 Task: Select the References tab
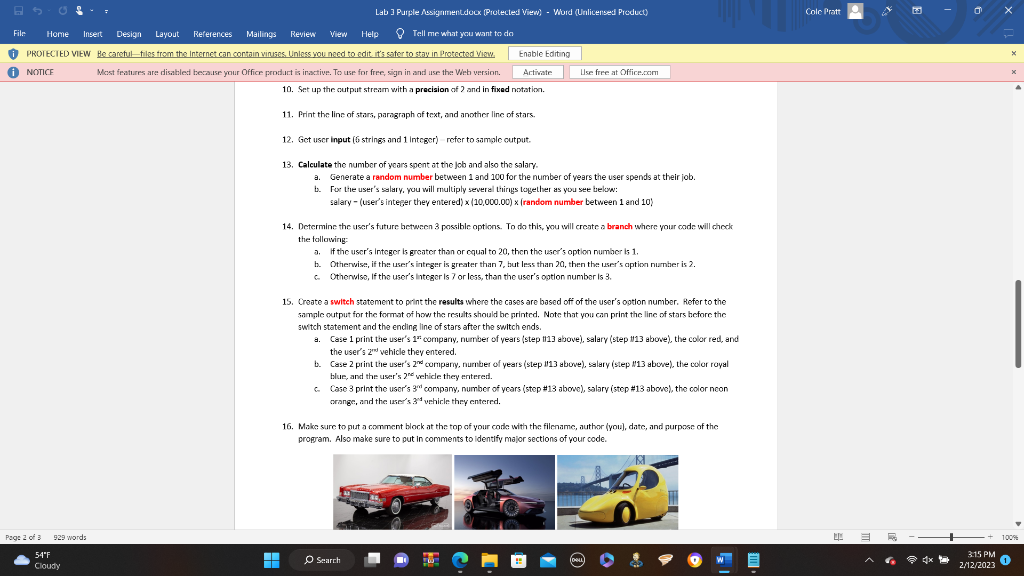[x=212, y=33]
